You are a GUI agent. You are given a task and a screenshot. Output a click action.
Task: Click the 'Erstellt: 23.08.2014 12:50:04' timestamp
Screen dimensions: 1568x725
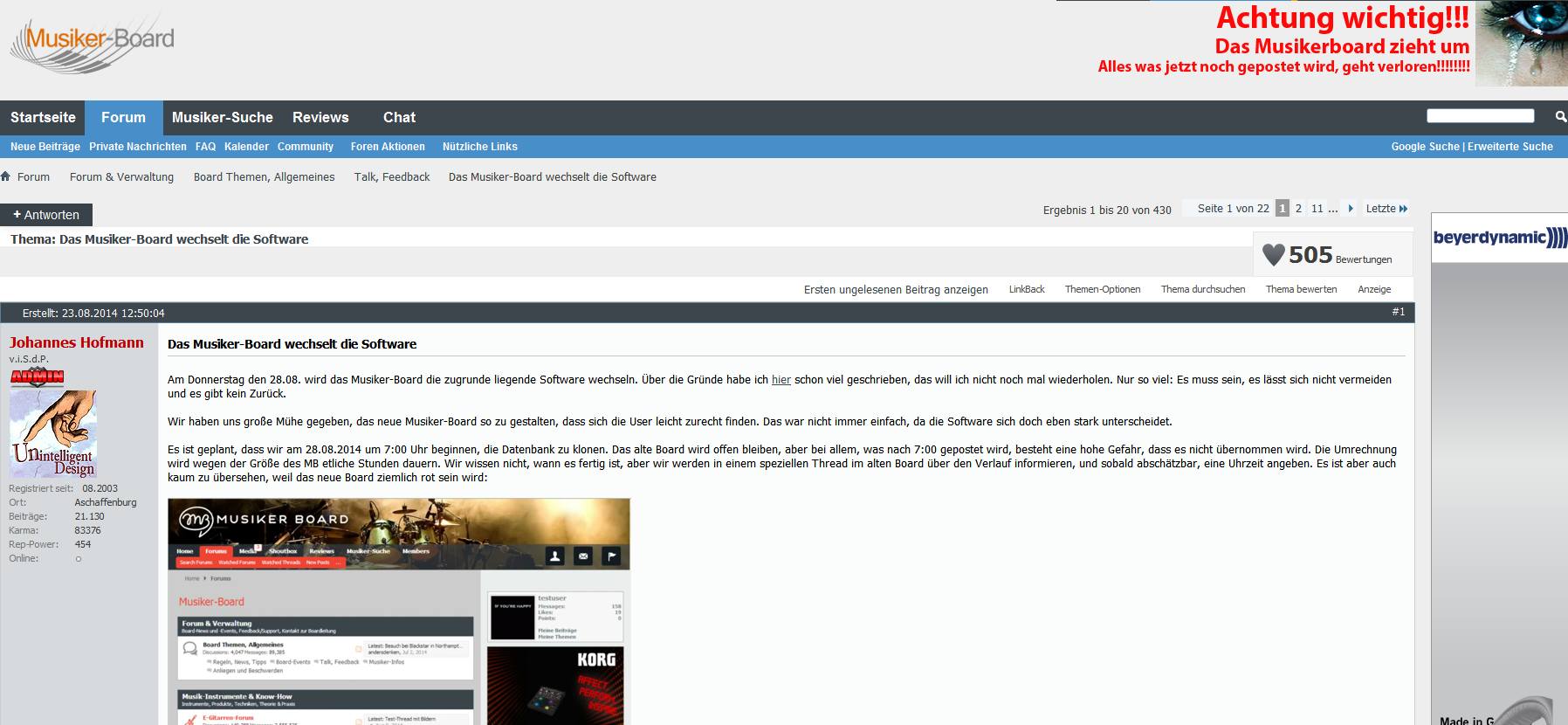point(93,313)
